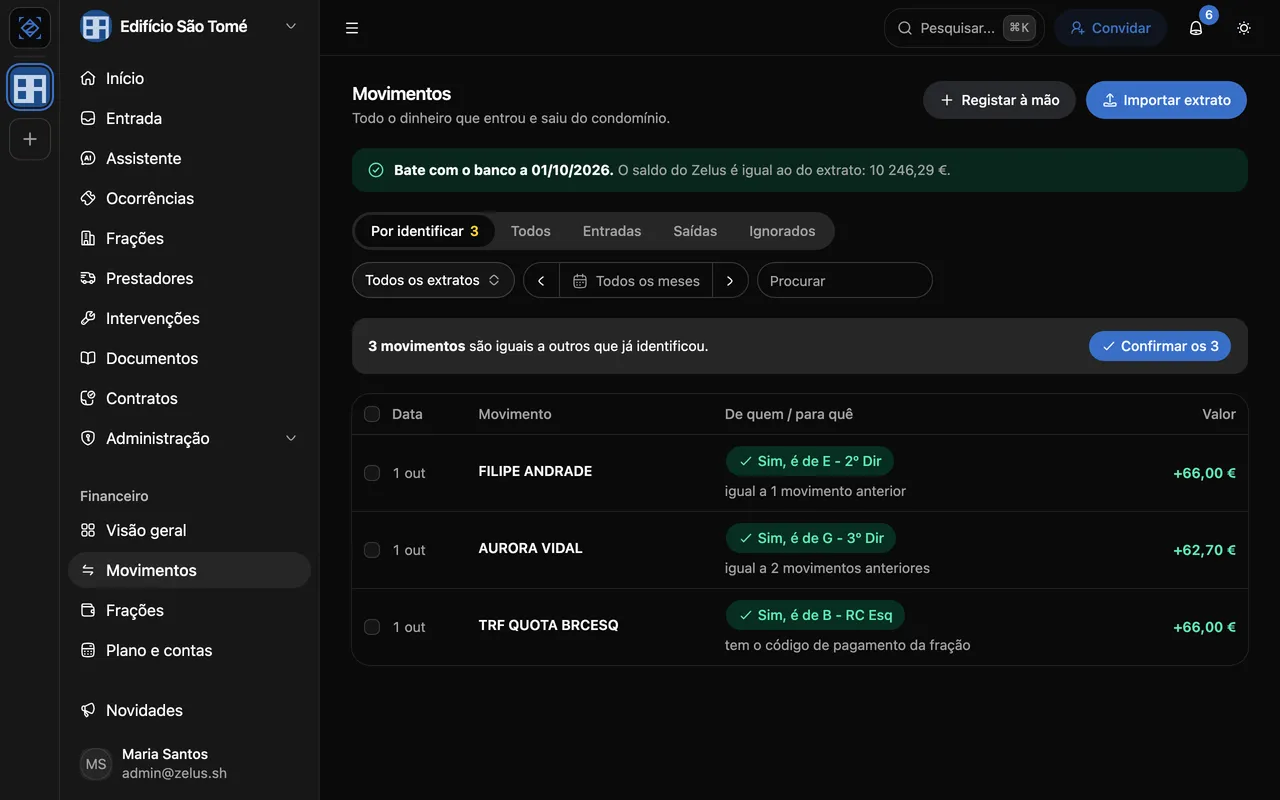
Task: Open notifications via the bell icon
Action: (1196, 28)
